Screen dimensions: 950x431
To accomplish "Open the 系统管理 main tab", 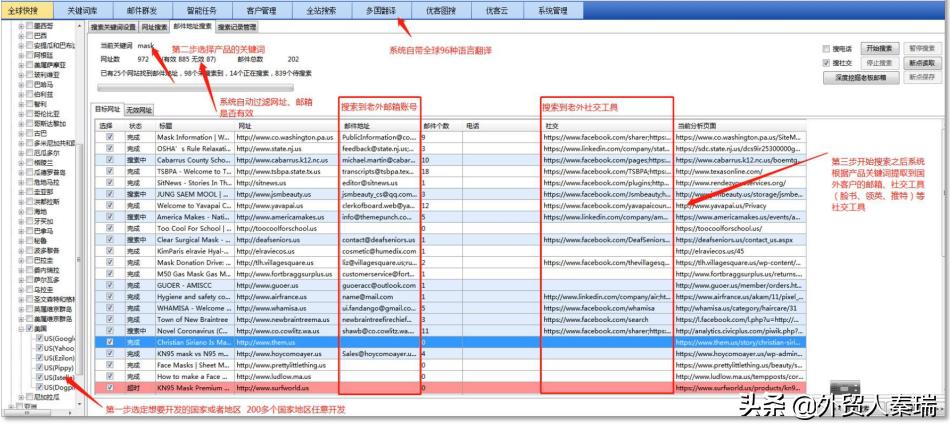I will coord(553,10).
